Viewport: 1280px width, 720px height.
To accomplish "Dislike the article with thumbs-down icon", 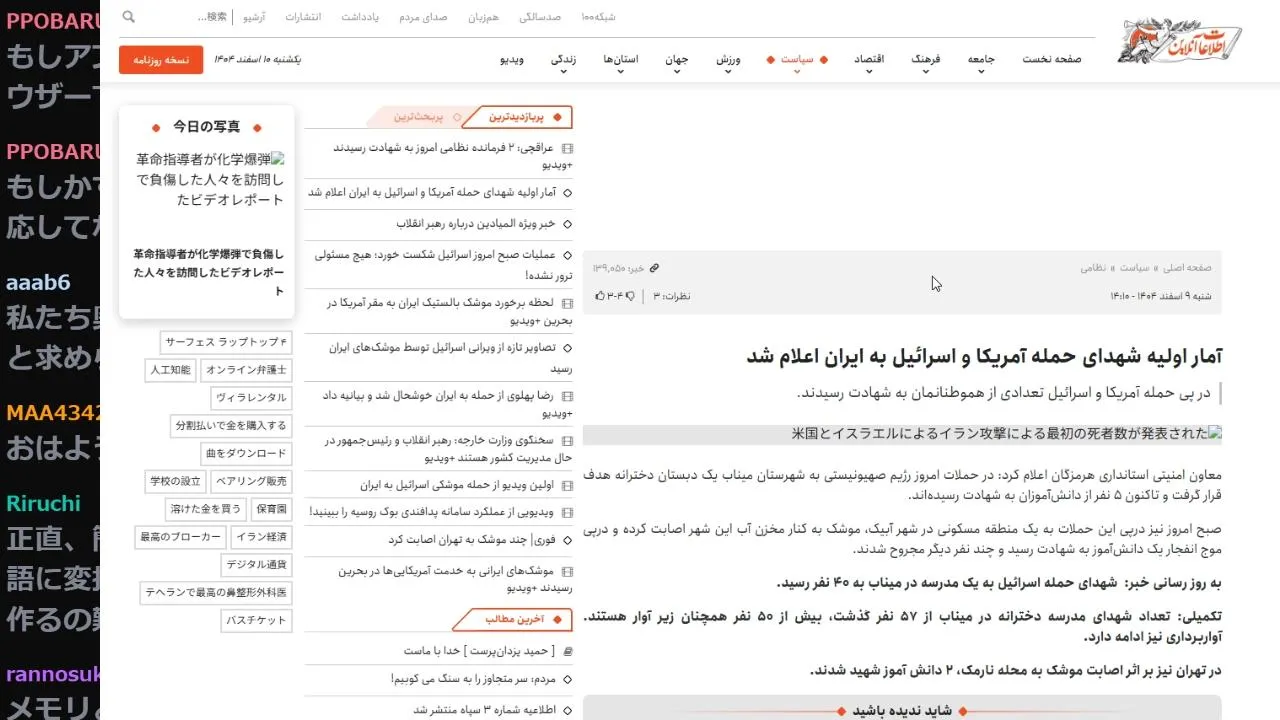I will point(630,296).
